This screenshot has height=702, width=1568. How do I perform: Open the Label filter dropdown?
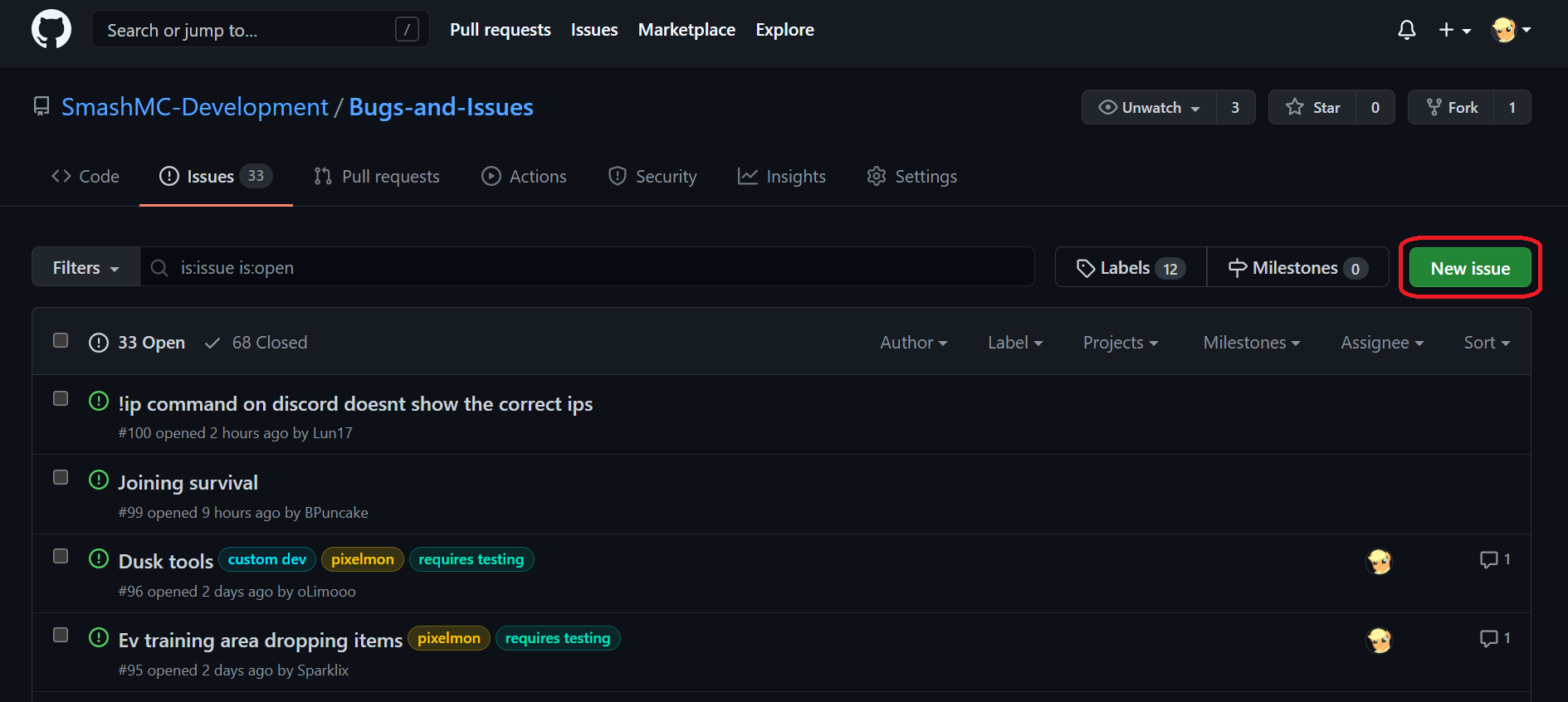1015,343
